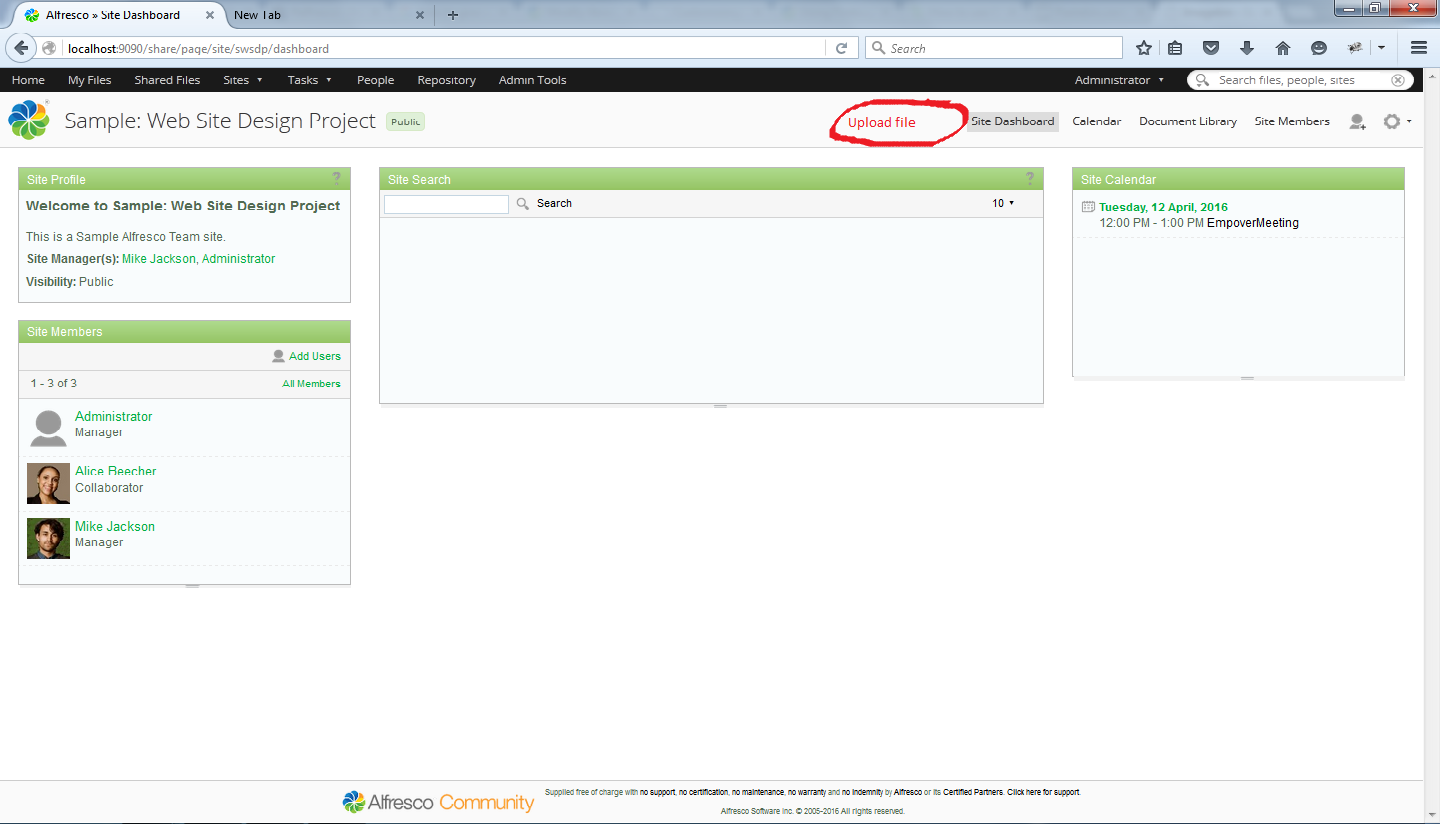Open the results count 10 dropdown

[1003, 203]
